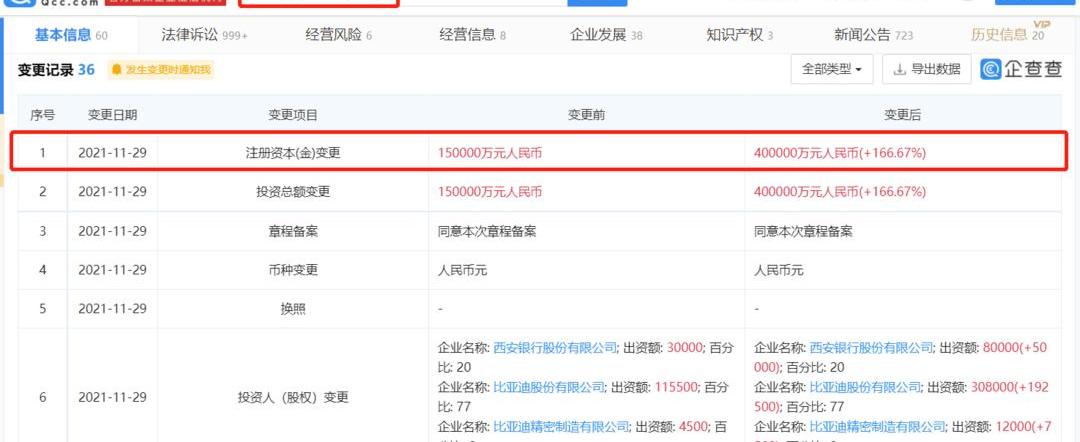Click the 变更项目 column header

tap(293, 115)
